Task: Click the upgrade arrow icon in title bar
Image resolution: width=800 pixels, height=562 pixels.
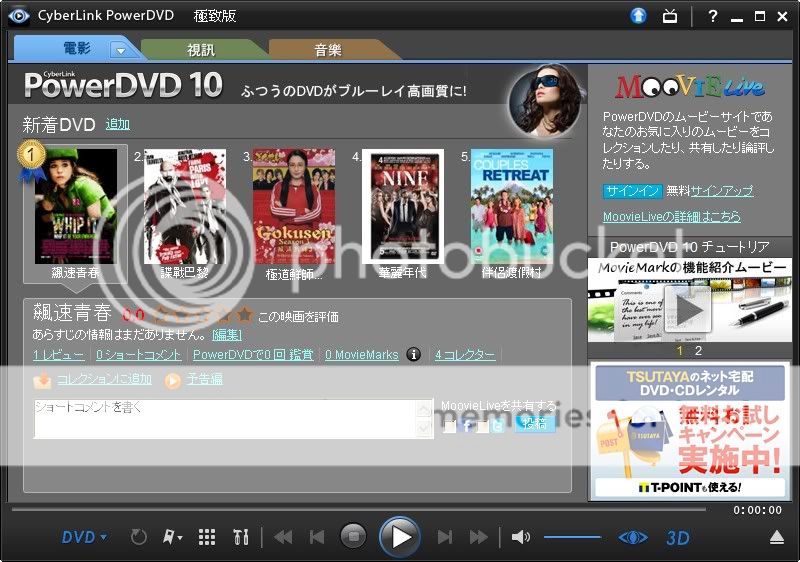Action: 638,16
